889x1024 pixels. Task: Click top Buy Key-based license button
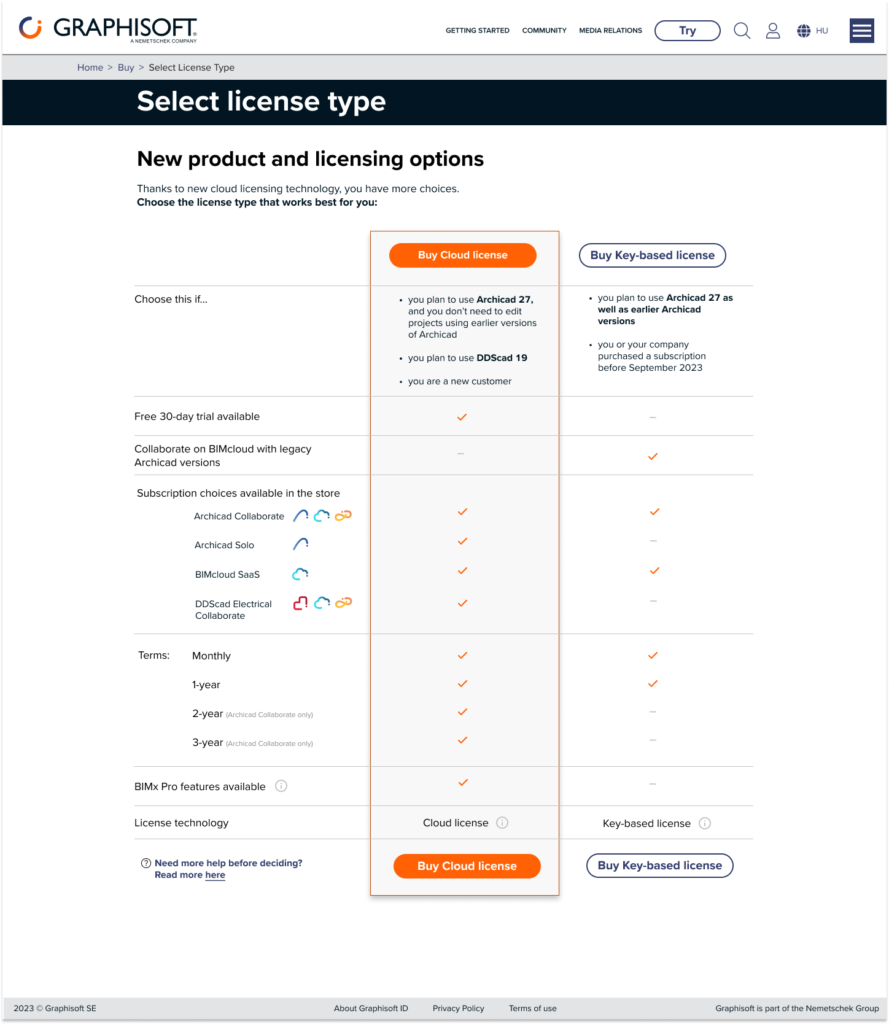click(652, 255)
